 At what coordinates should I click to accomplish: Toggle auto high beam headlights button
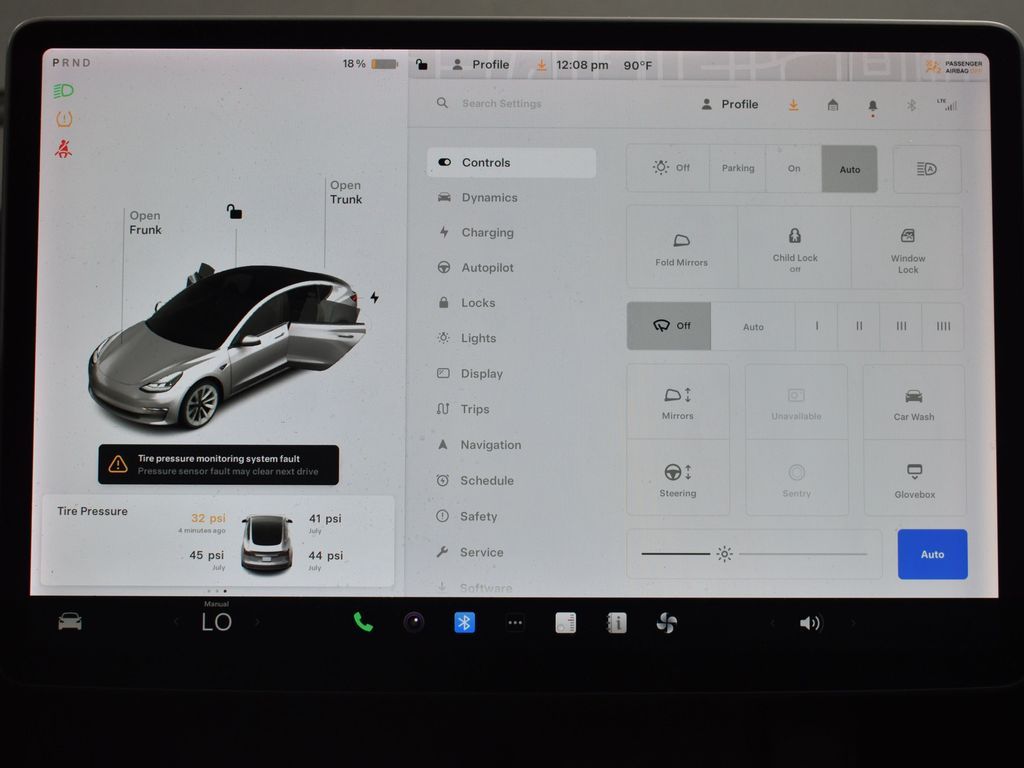coord(926,169)
